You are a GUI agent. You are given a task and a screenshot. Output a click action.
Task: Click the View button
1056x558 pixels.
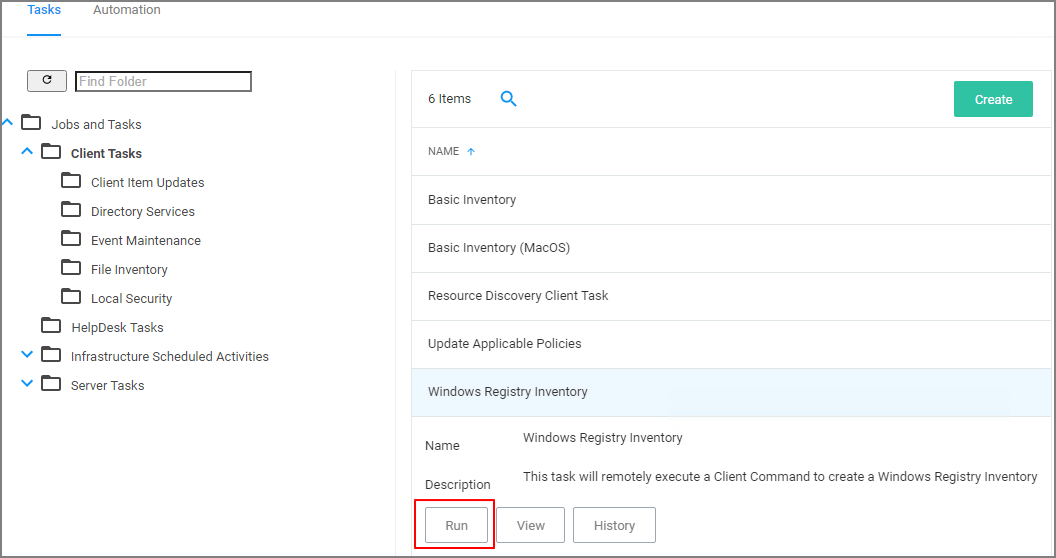coord(530,526)
